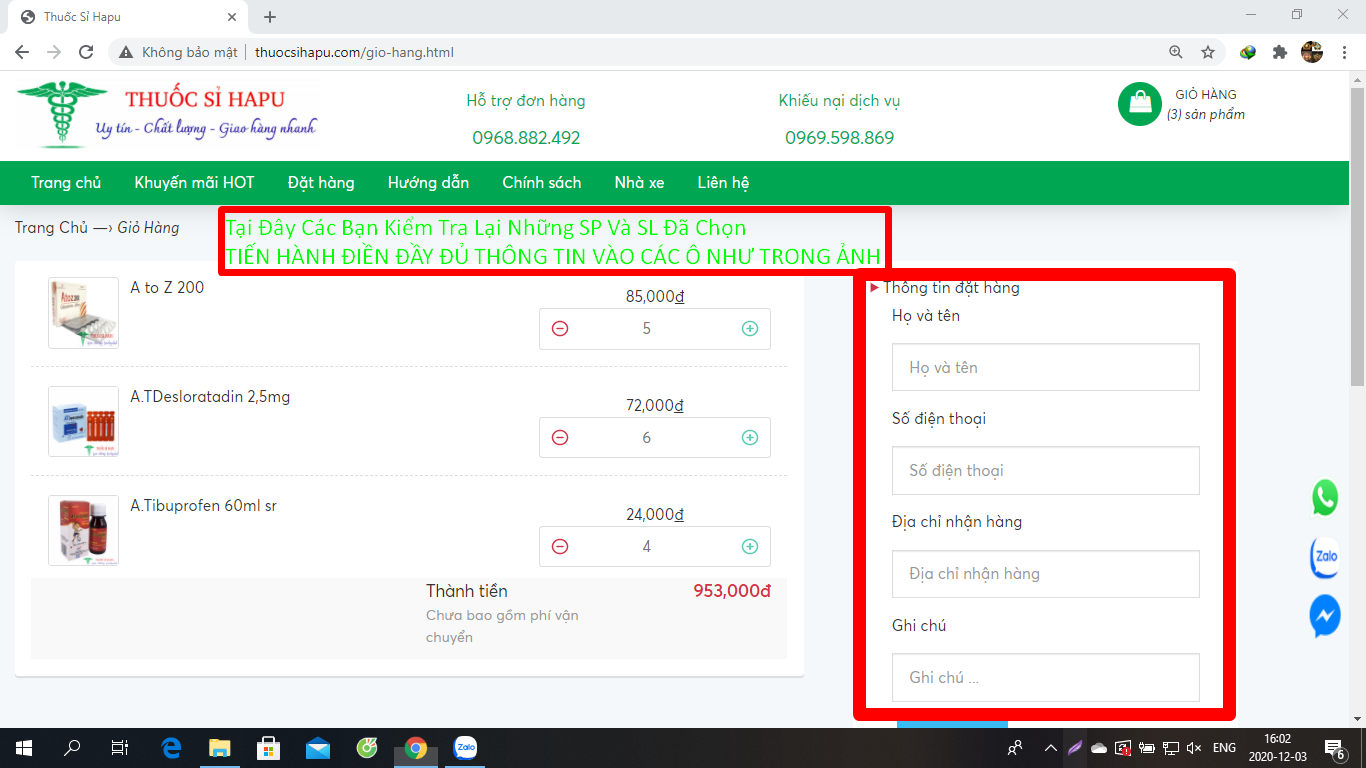Click the A.Tibuprofen syrup product thumbnail

point(83,531)
